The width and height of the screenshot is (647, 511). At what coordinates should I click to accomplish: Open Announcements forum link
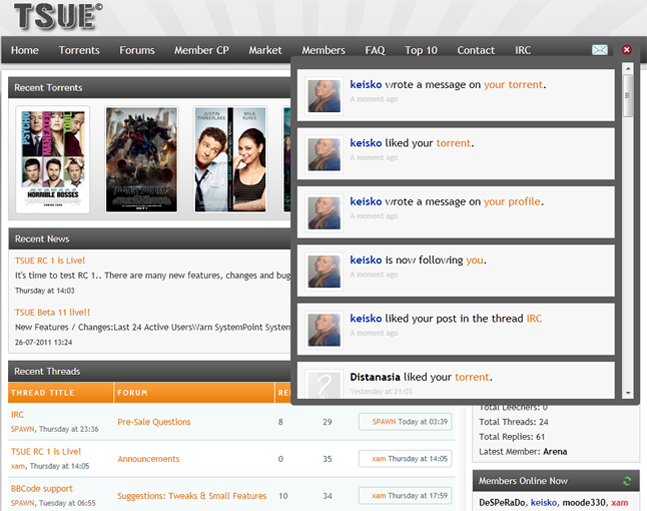pyautogui.click(x=149, y=459)
